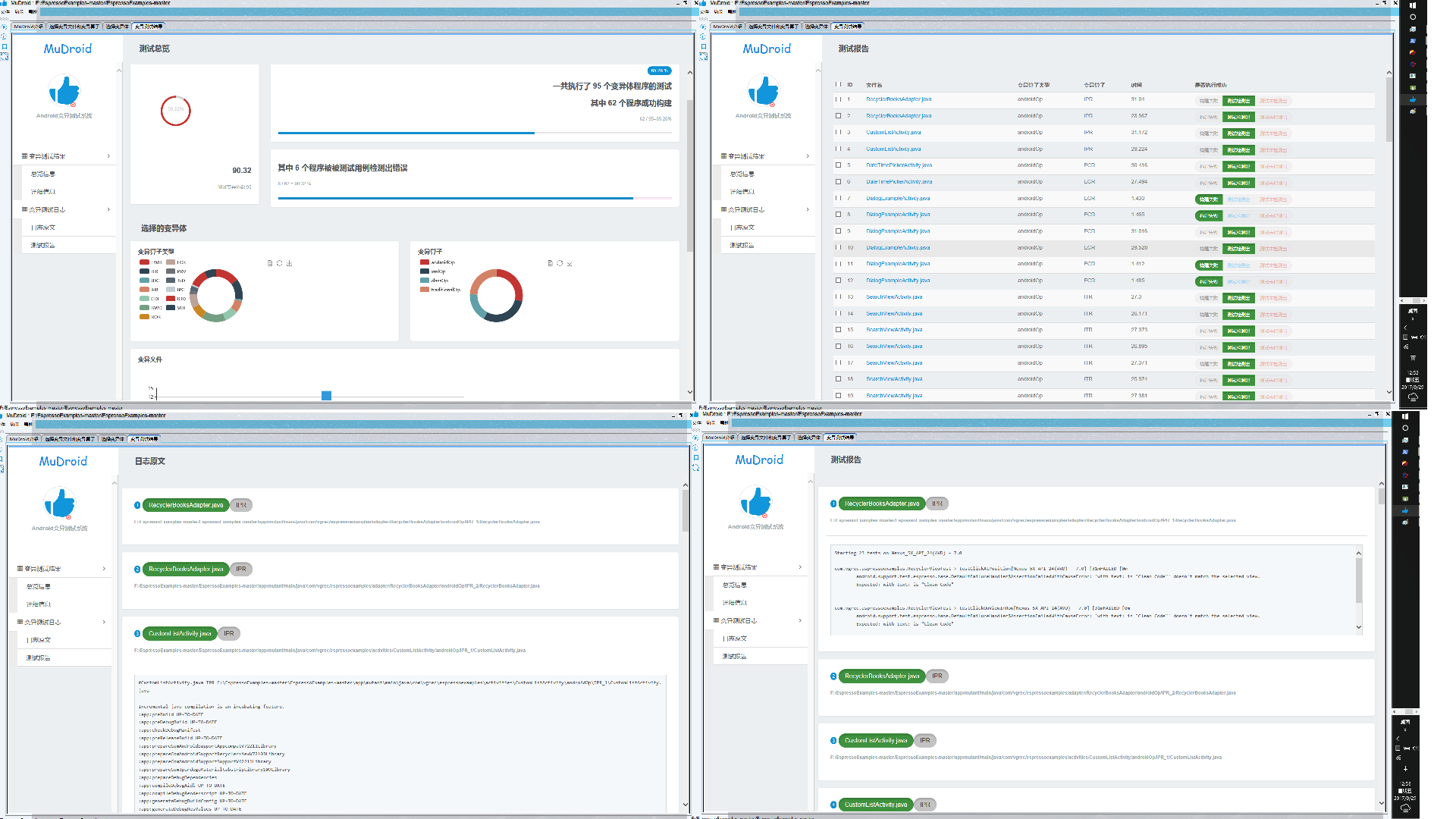Tick the checkbox for row 8, DialogExampleActivity.java
Screen dimensions: 1456x819
click(838, 215)
